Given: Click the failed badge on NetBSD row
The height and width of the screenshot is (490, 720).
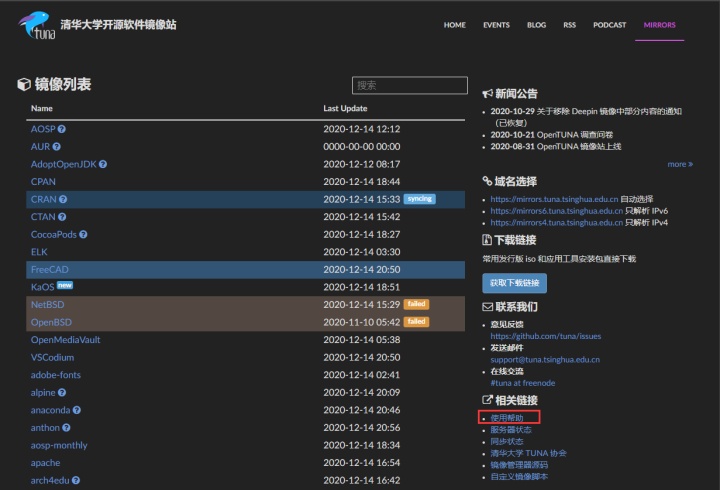Looking at the screenshot, I should click(x=416, y=304).
